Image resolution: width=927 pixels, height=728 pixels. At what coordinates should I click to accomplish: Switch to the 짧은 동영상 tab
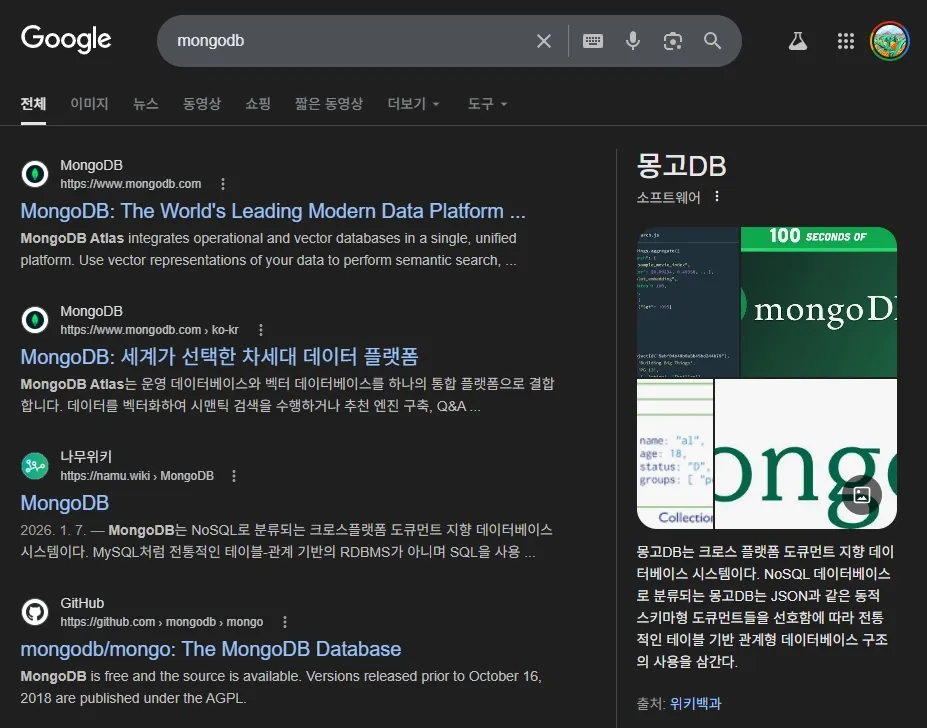[329, 104]
